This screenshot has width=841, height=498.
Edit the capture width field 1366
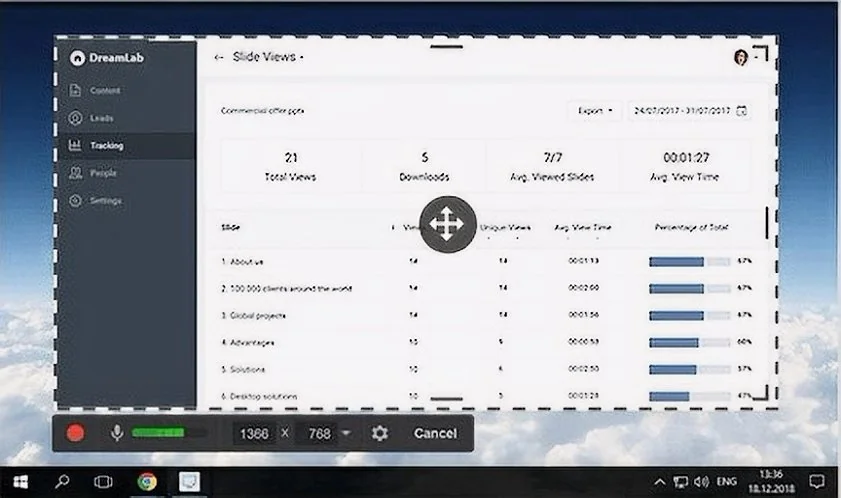tap(254, 434)
